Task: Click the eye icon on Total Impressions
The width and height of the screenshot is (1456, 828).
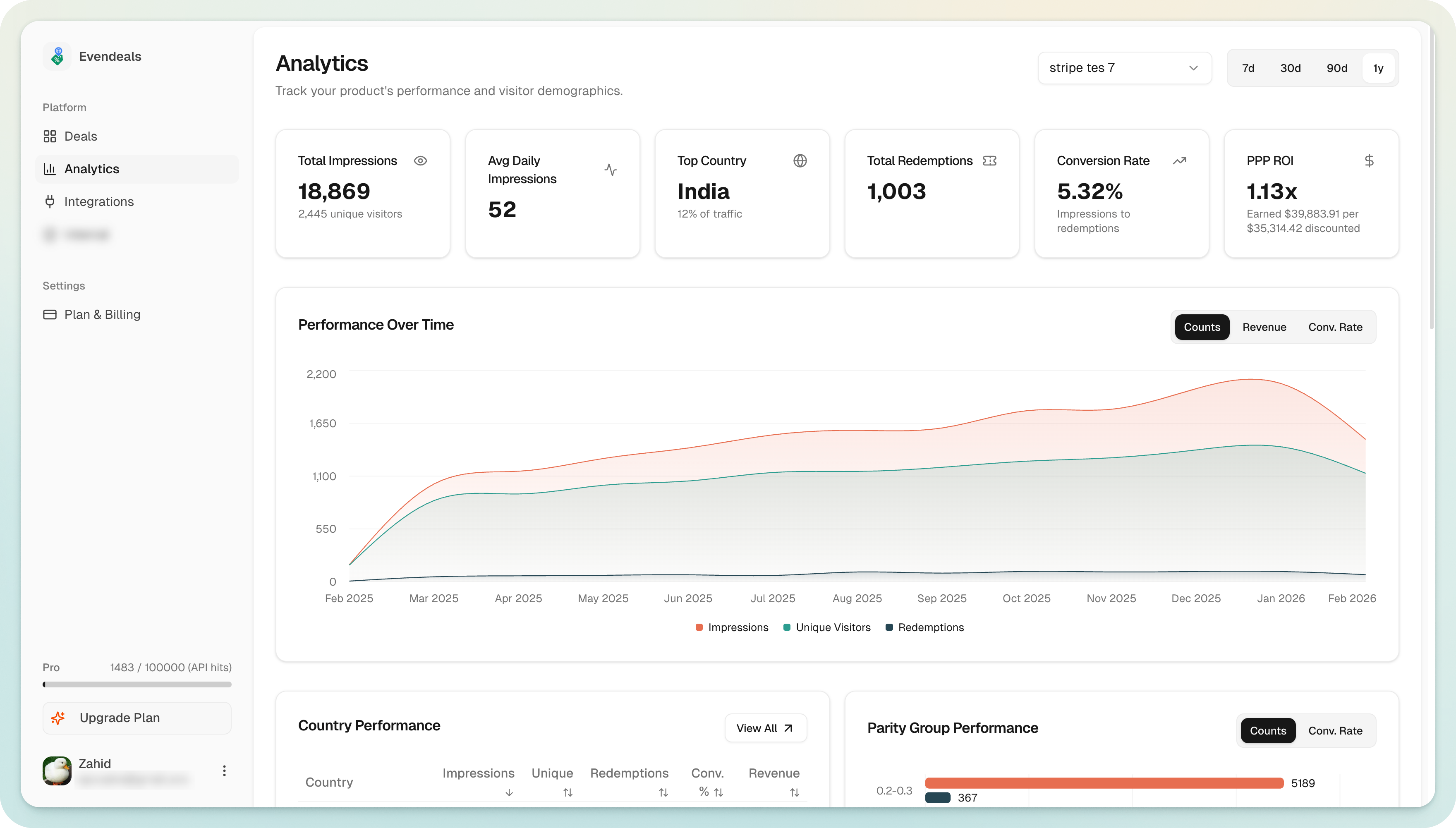Action: click(x=420, y=161)
